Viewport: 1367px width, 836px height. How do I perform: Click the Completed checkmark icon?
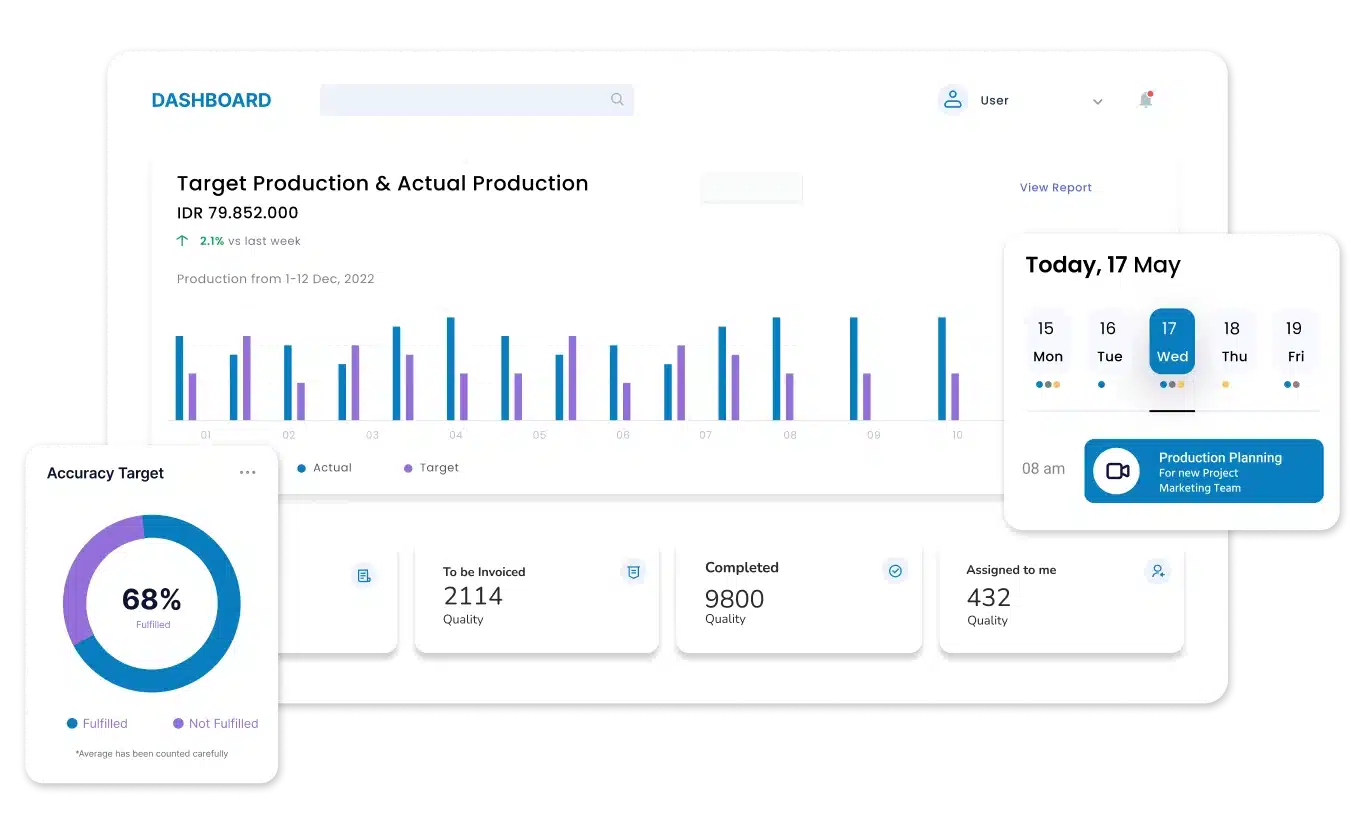click(x=896, y=571)
